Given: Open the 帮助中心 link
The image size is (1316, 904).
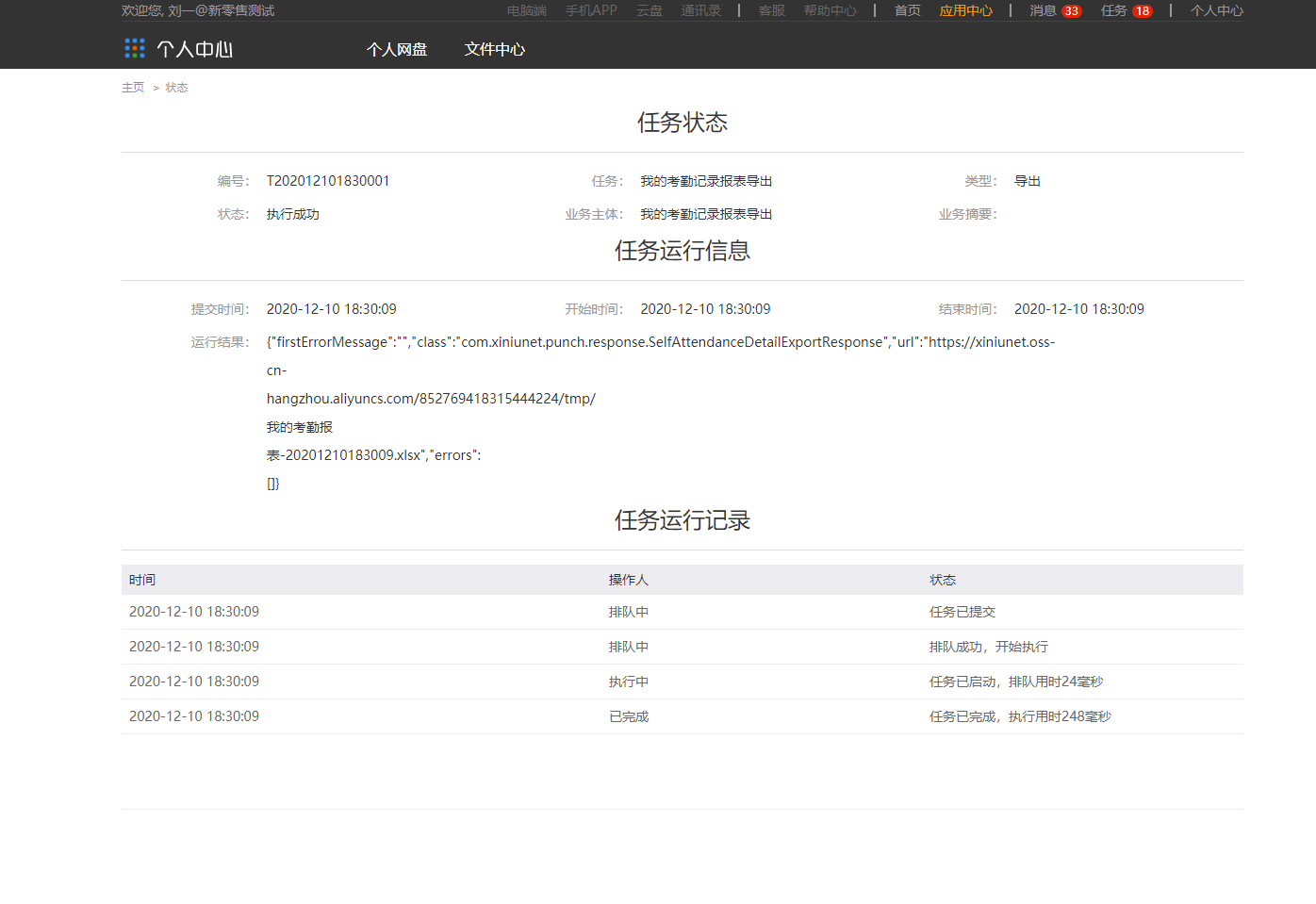Looking at the screenshot, I should click(x=831, y=10).
